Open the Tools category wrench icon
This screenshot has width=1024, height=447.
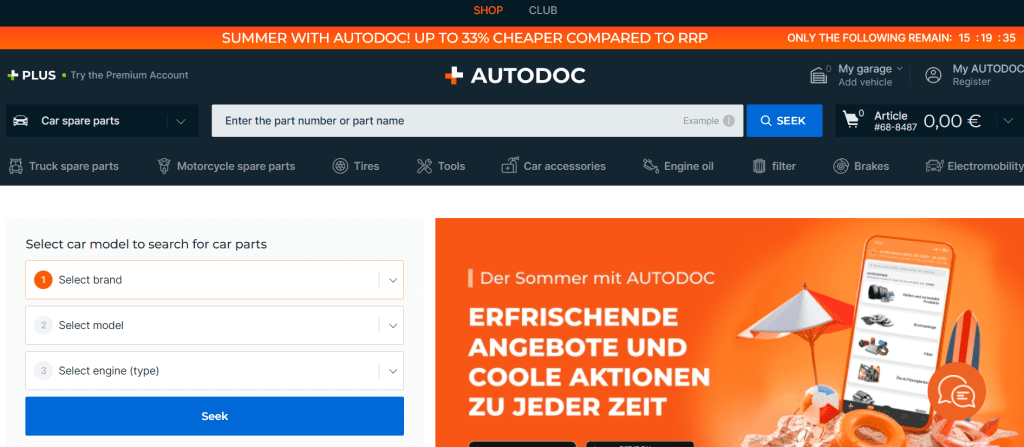pyautogui.click(x=424, y=166)
